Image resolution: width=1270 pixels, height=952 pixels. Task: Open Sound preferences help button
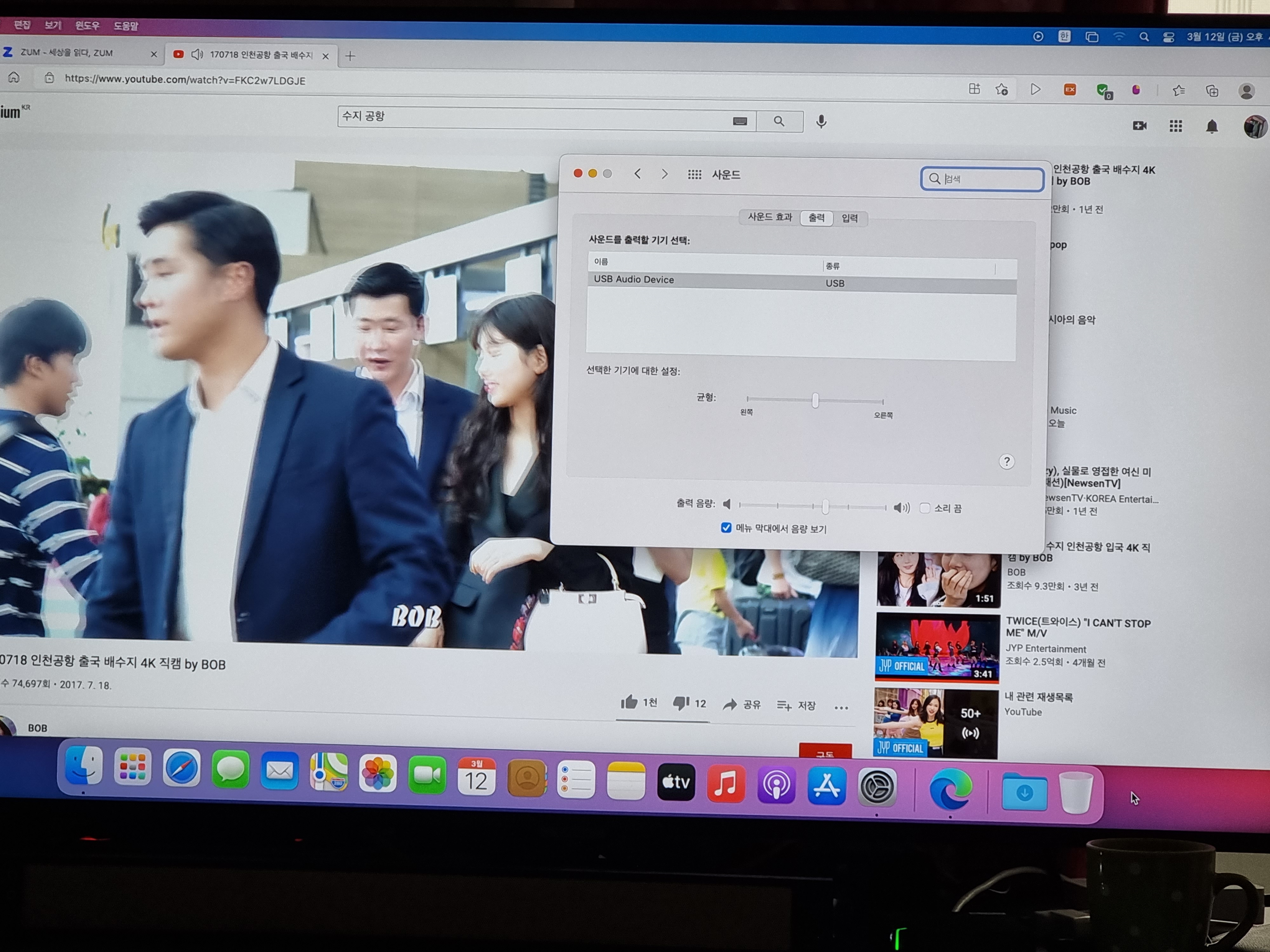(x=1006, y=461)
